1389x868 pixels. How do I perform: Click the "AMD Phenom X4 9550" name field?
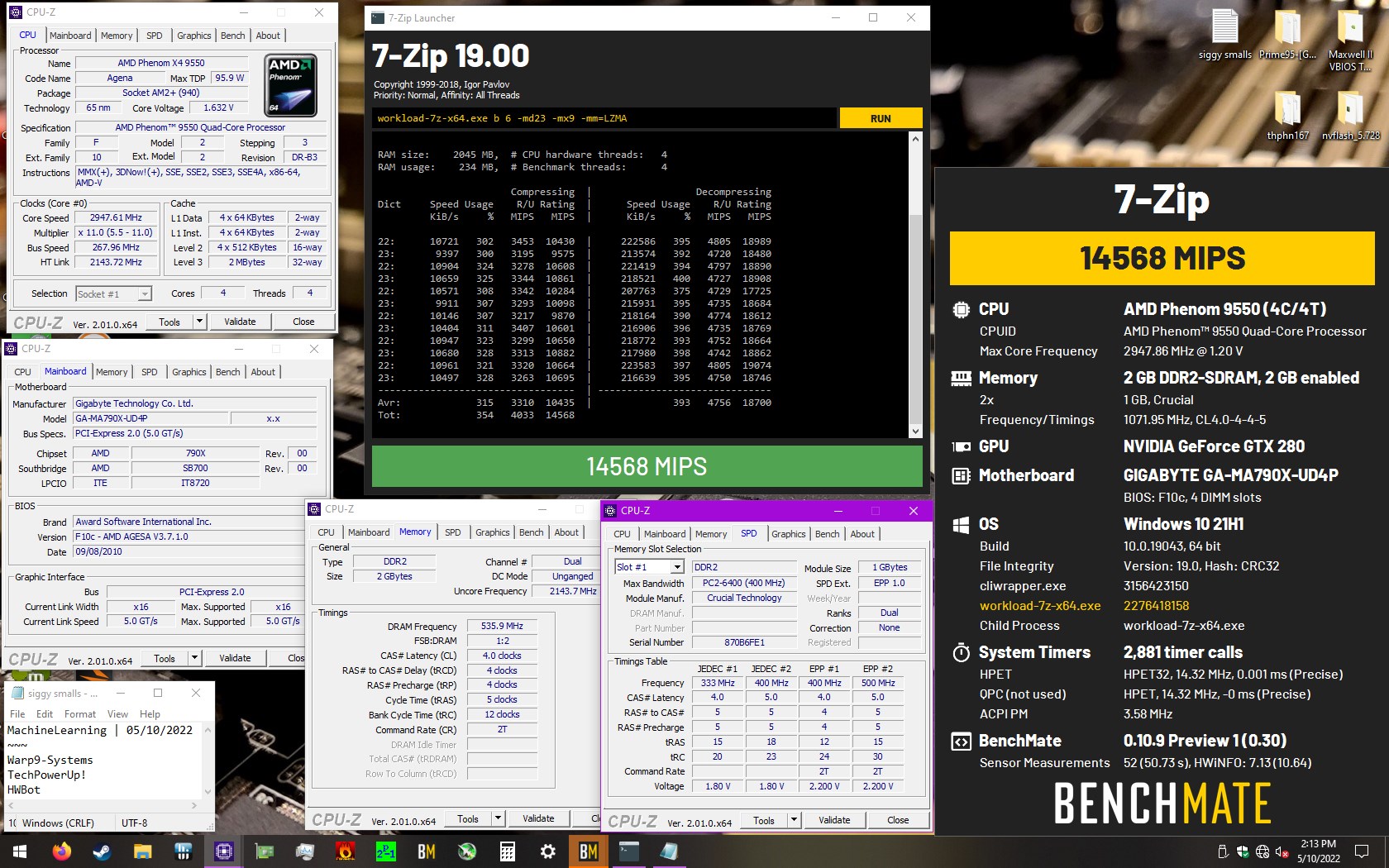point(161,63)
